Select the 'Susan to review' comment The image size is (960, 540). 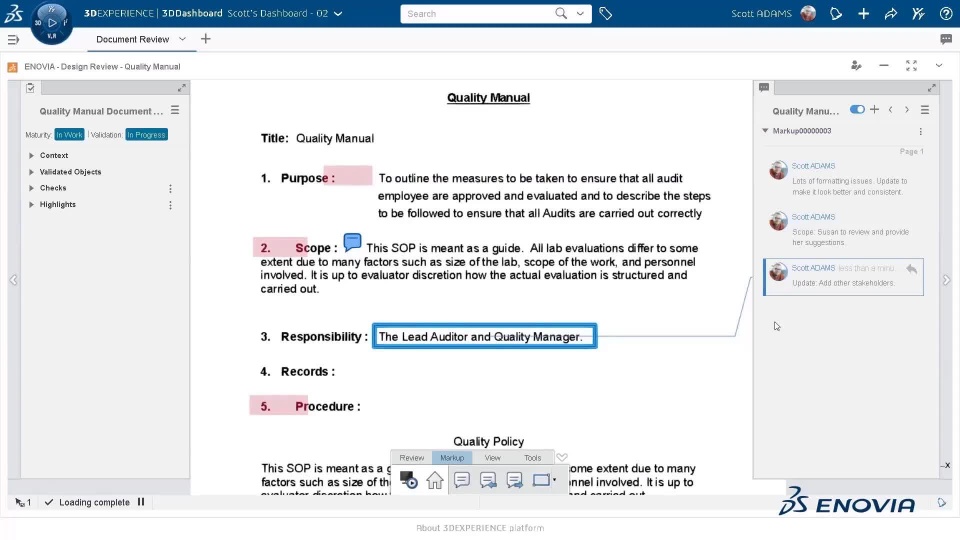(x=844, y=230)
